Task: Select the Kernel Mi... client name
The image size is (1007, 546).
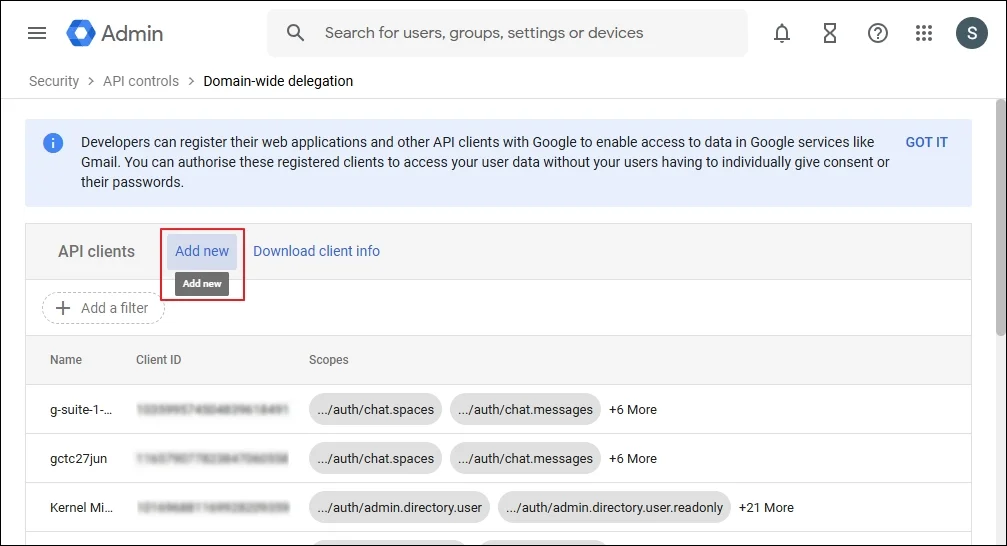Action: pos(82,507)
